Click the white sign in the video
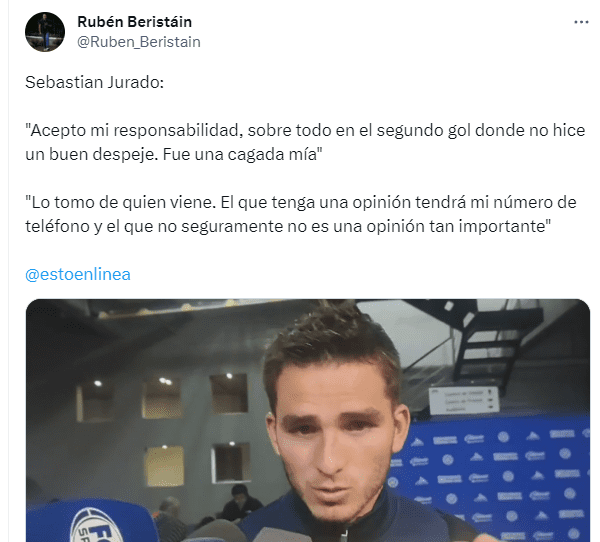 point(464,400)
